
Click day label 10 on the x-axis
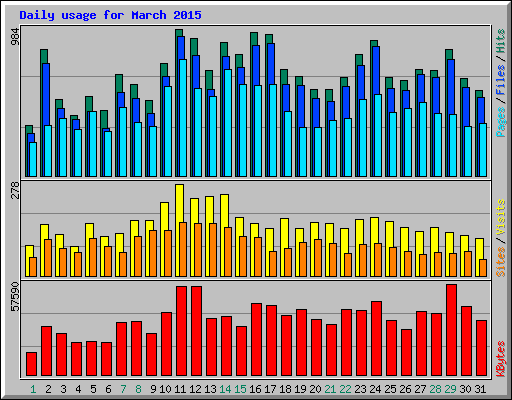(165, 389)
